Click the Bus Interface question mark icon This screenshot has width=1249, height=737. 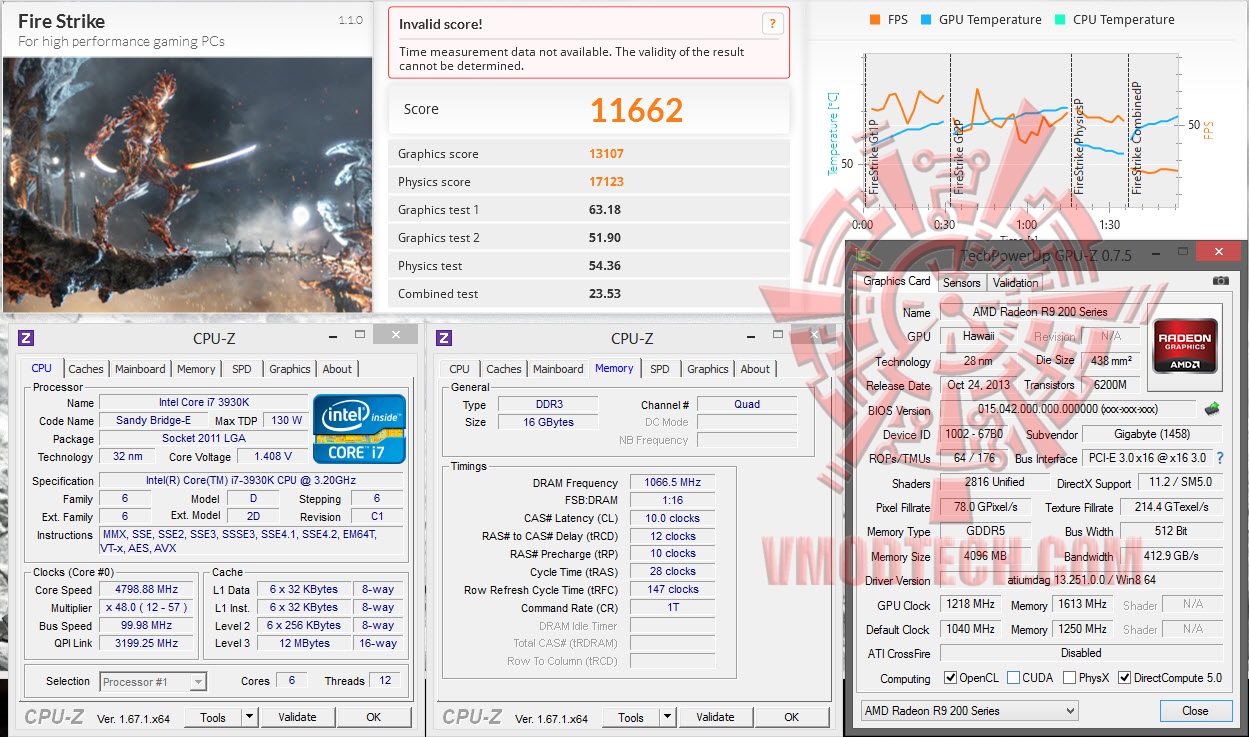coord(1221,457)
